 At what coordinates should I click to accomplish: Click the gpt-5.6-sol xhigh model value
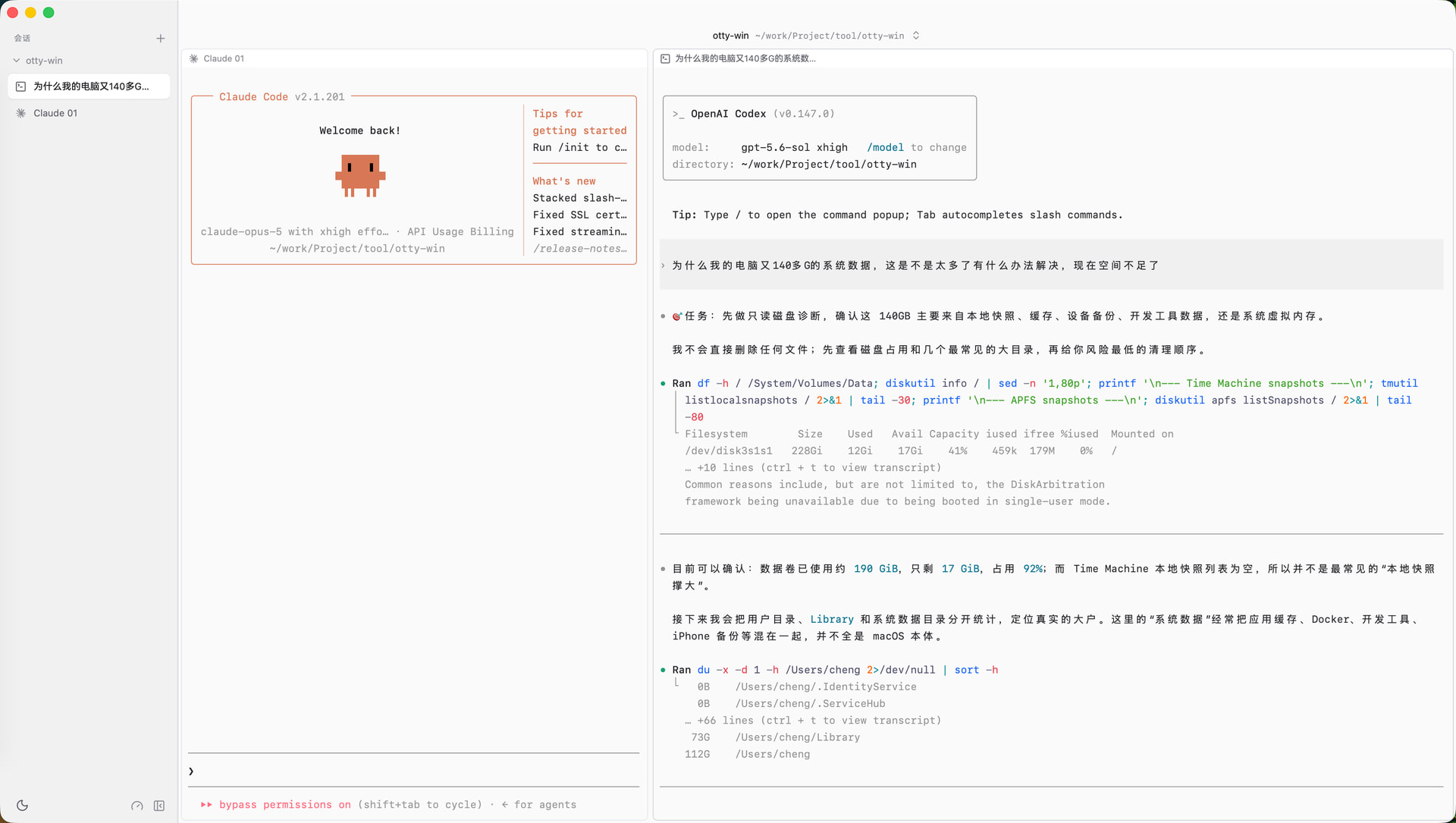pos(794,148)
